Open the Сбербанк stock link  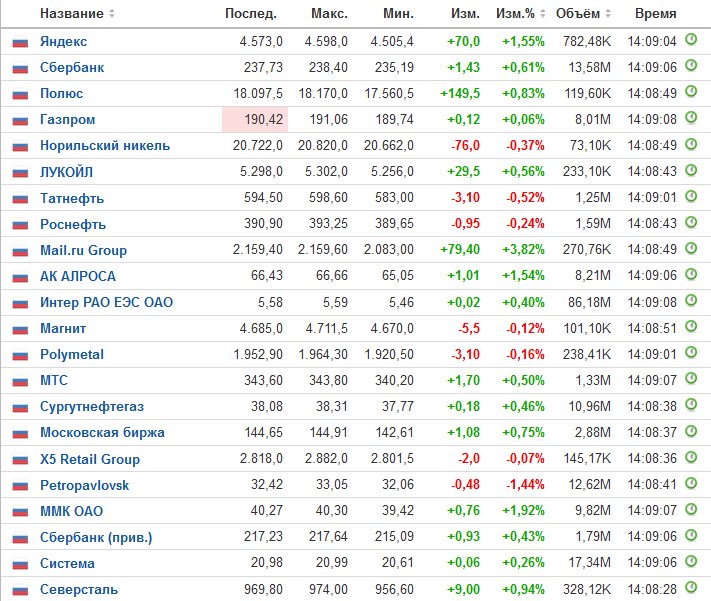coord(72,68)
